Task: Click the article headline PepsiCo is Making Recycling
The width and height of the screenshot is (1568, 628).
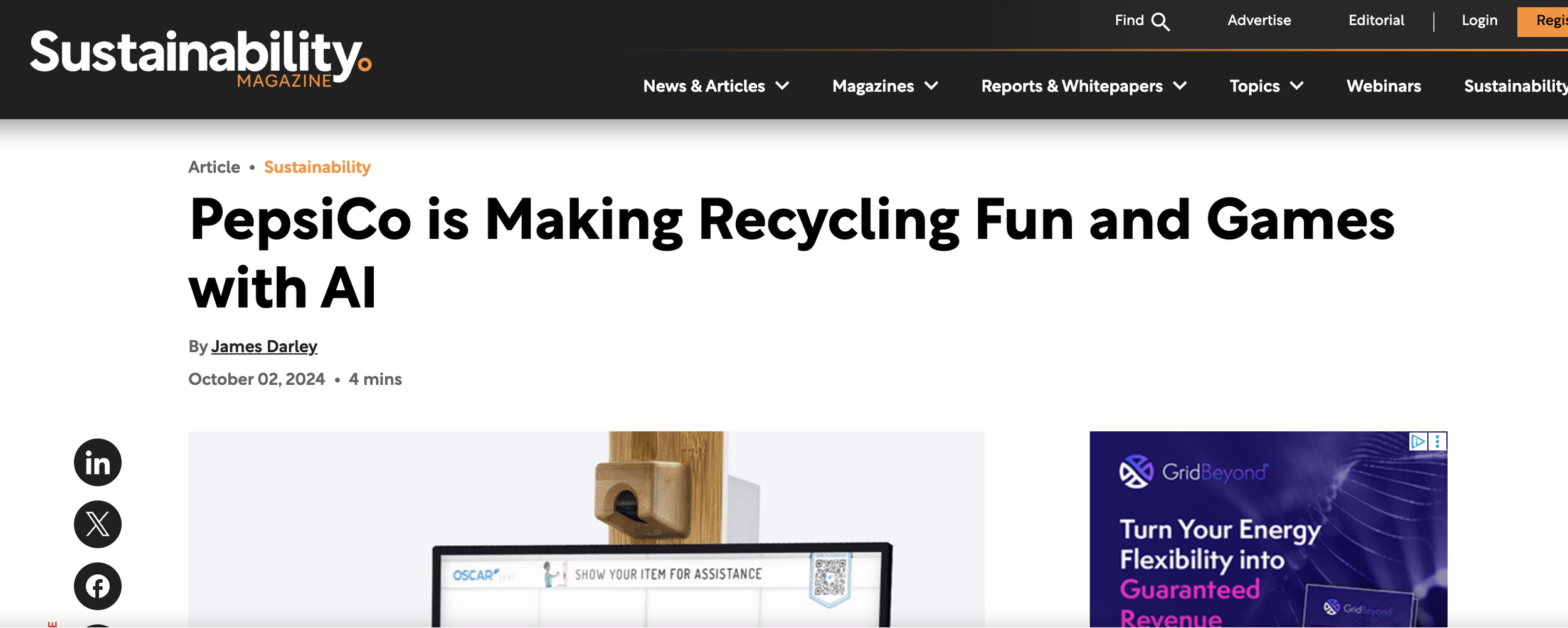Action: click(x=792, y=253)
